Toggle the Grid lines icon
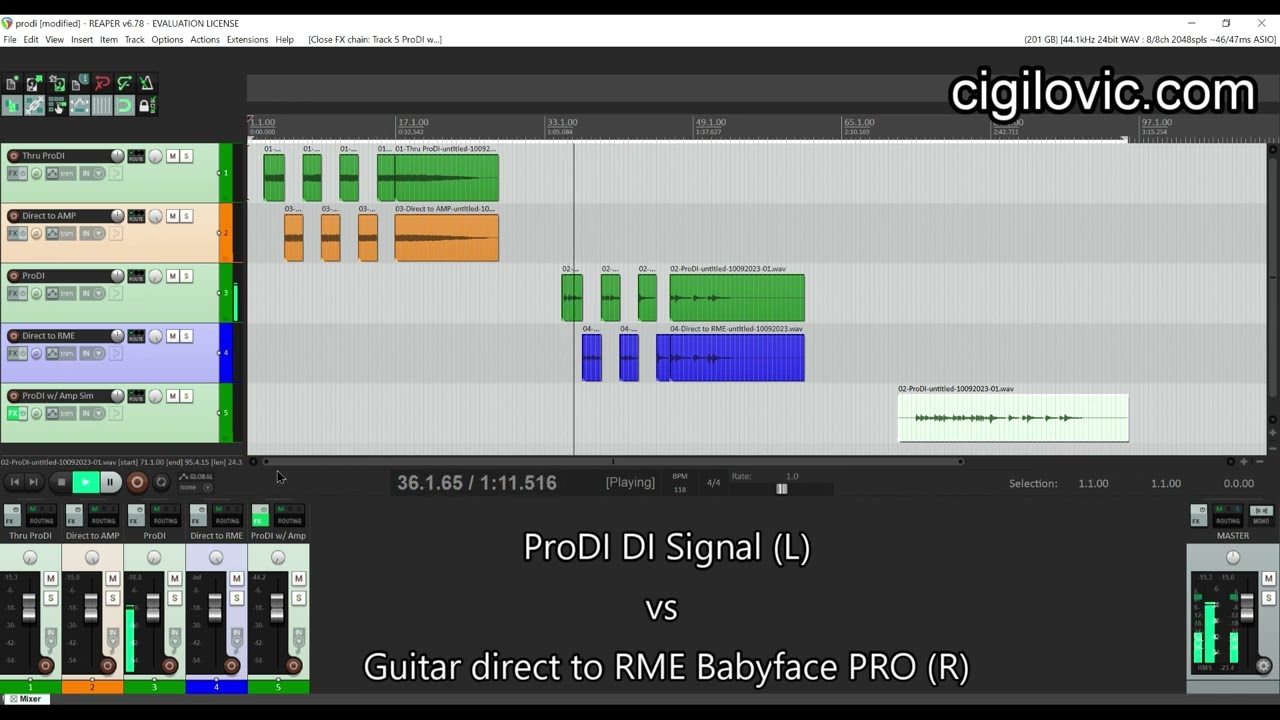Image resolution: width=1280 pixels, height=720 pixels. 102,105
